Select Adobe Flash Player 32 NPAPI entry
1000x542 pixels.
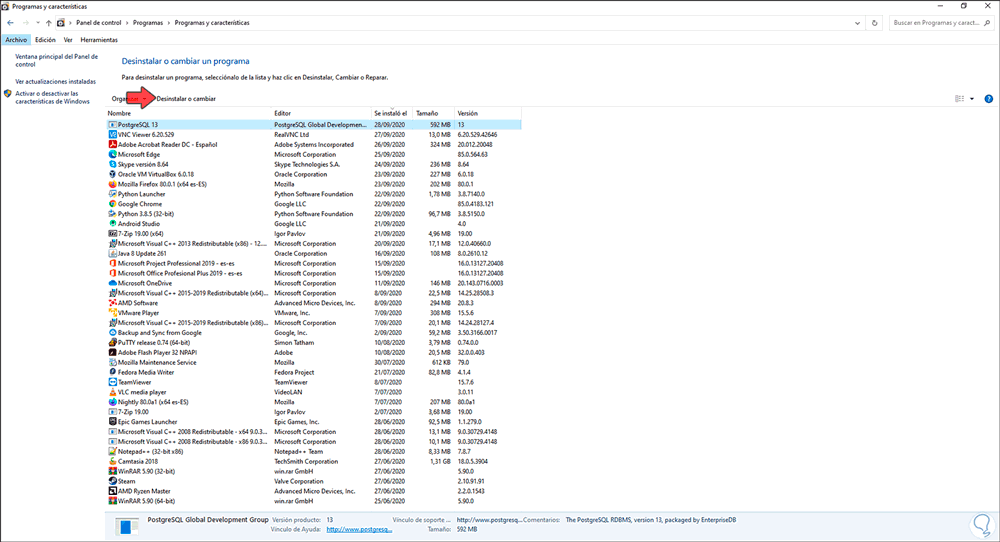(314, 353)
